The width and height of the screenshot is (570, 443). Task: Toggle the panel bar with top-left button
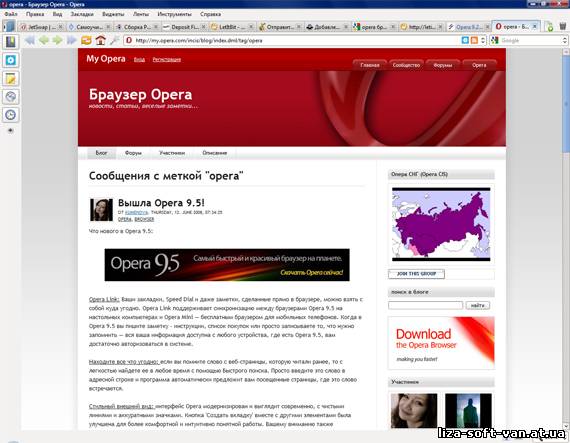click(x=9, y=27)
